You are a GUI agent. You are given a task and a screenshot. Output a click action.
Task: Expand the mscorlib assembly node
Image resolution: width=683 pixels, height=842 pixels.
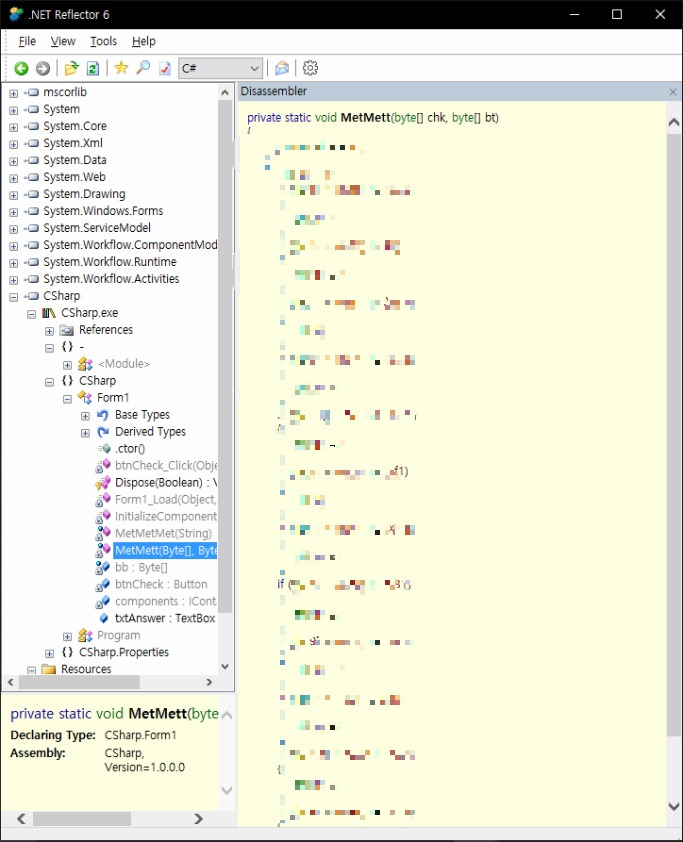click(x=13, y=93)
